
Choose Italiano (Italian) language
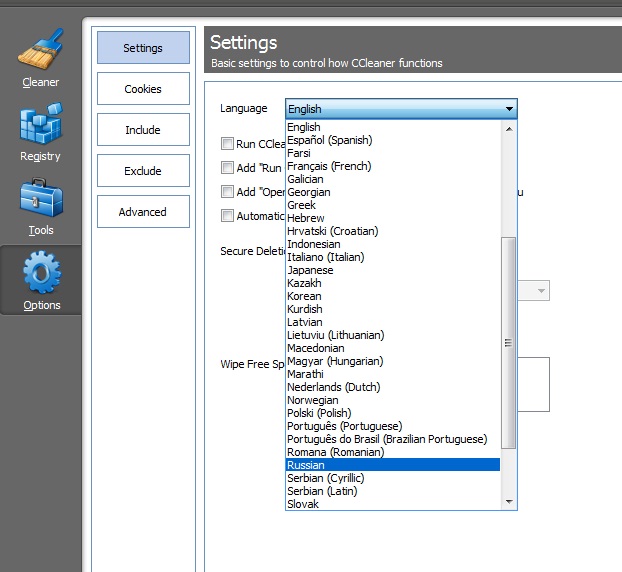click(393, 257)
